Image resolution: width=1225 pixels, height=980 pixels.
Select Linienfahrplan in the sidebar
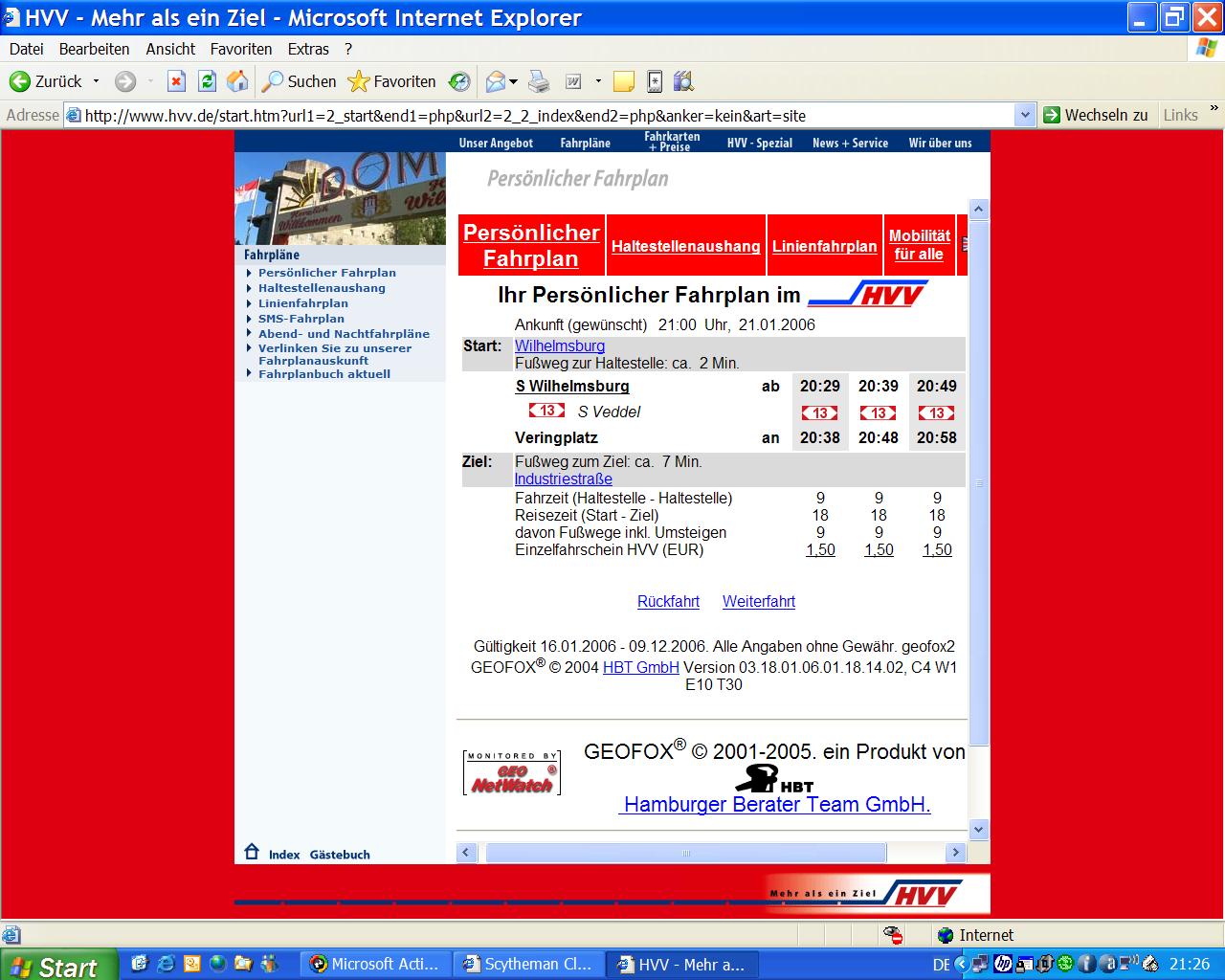(302, 303)
